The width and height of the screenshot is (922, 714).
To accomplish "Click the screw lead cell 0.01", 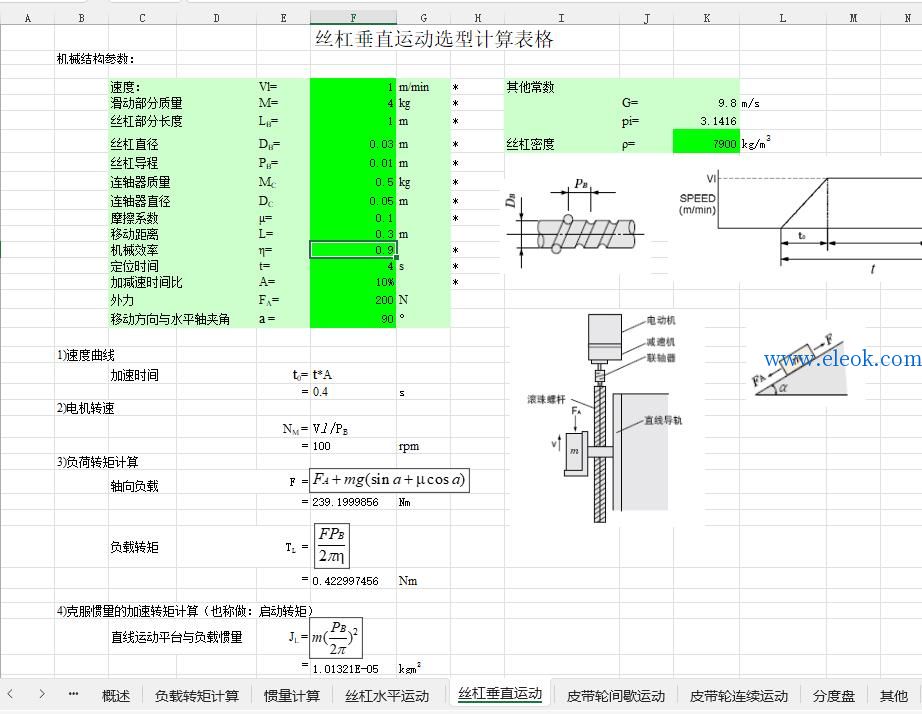I will [x=353, y=163].
